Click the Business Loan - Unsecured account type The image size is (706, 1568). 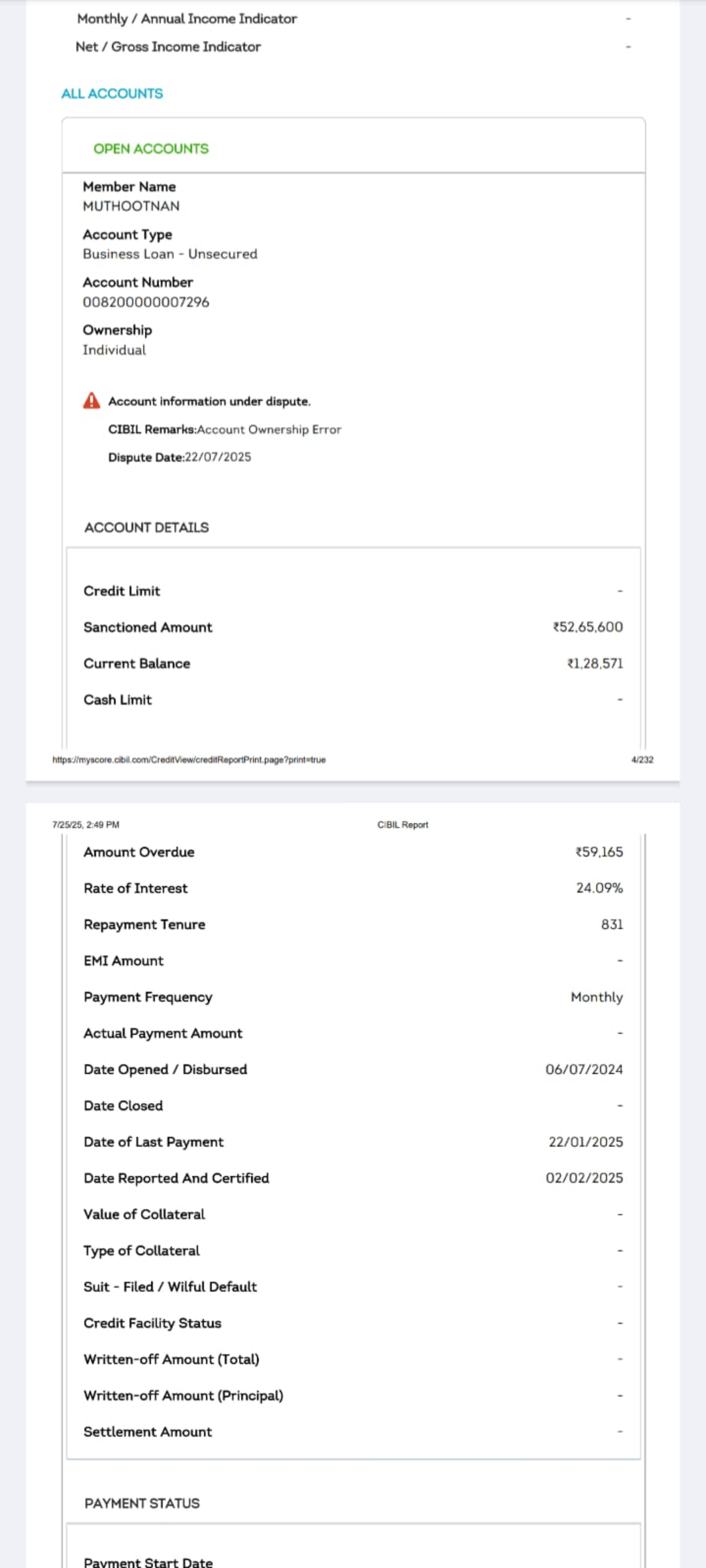point(170,253)
